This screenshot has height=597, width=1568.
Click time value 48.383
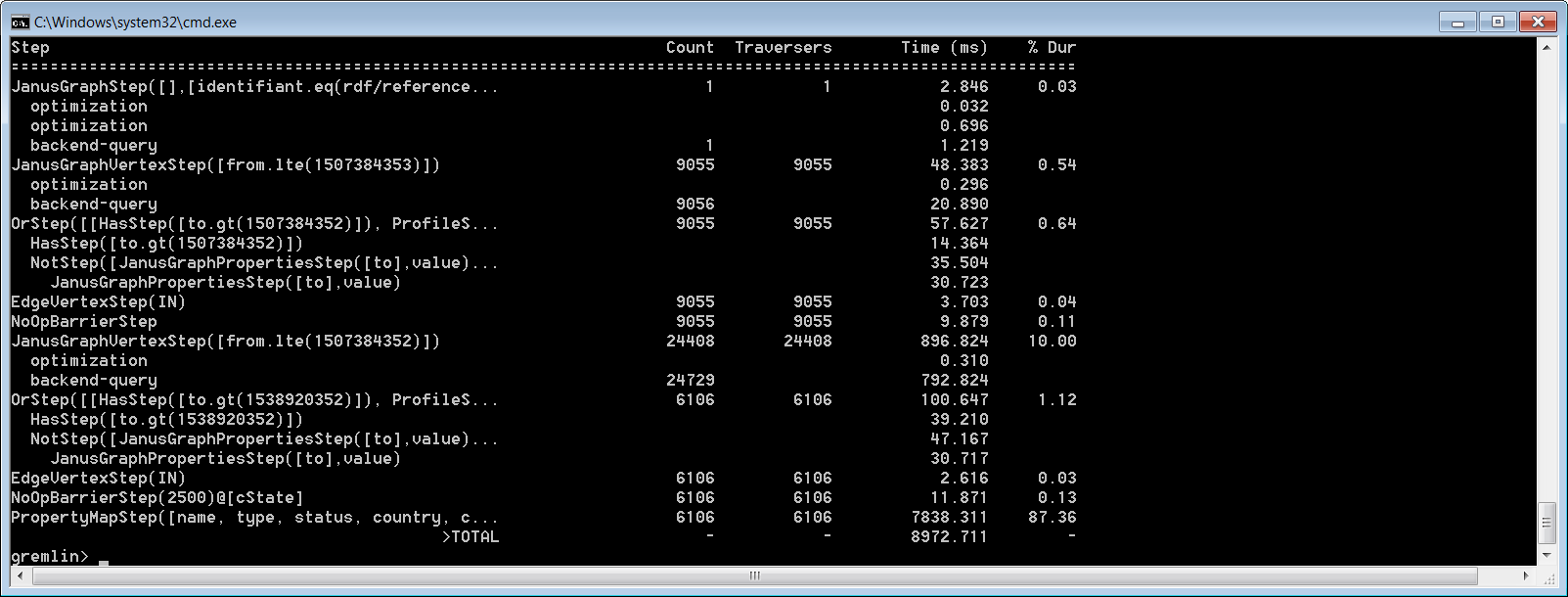point(960,164)
